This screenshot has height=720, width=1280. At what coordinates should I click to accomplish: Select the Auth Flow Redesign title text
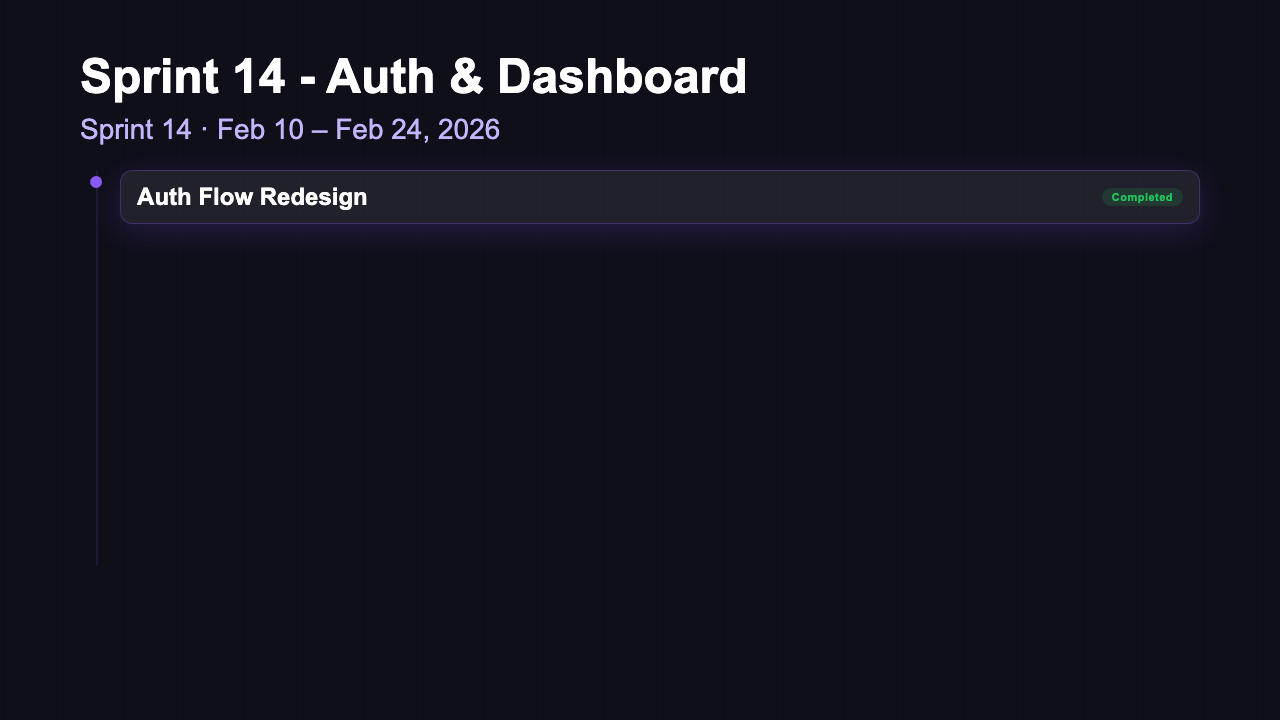click(252, 197)
